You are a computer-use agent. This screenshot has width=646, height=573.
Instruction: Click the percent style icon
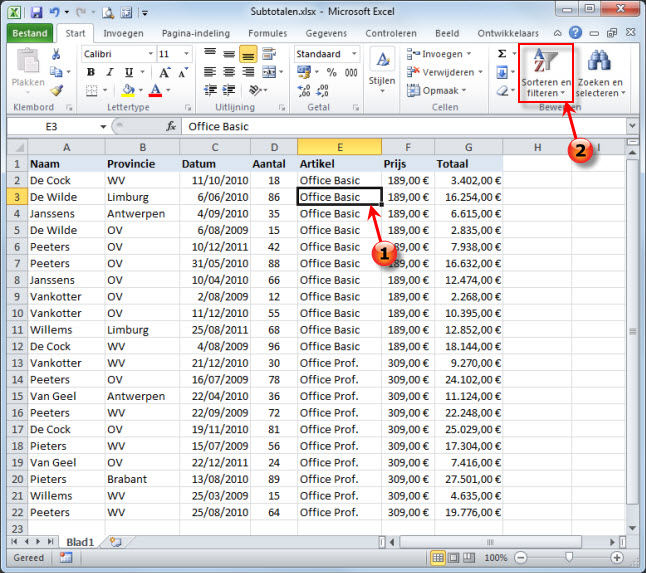click(331, 73)
